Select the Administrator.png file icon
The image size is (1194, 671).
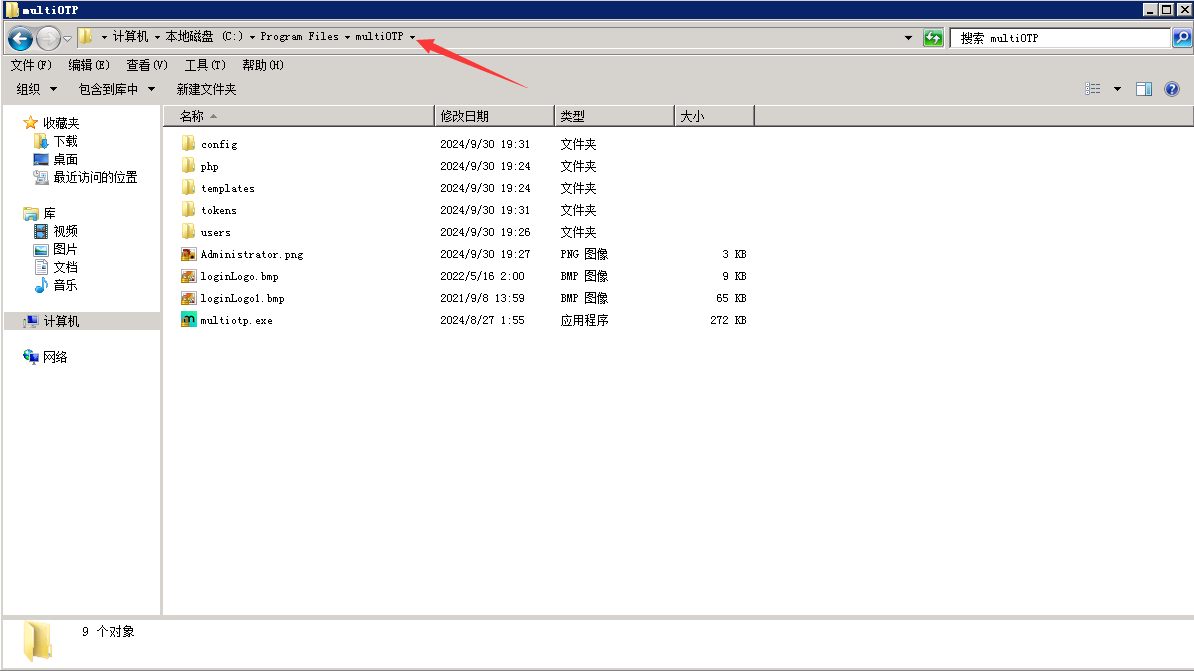(188, 254)
